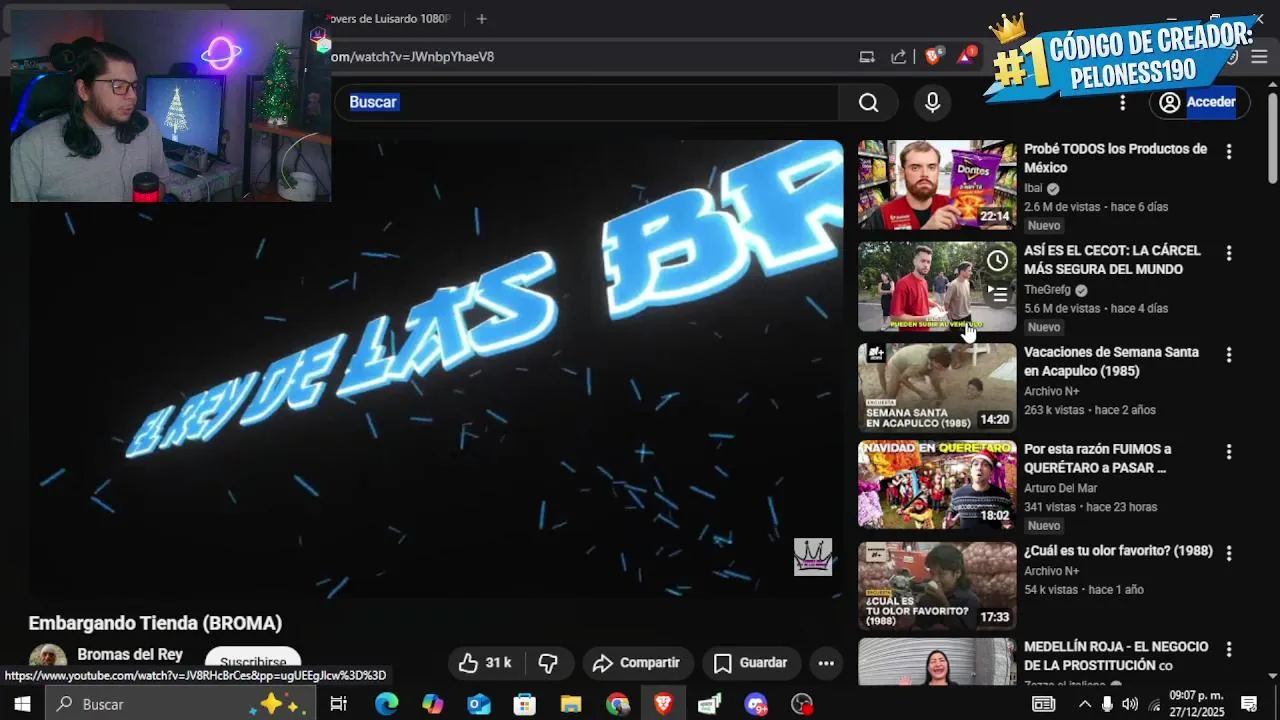
Task: Open a new browser tab with plus button
Action: click(482, 19)
